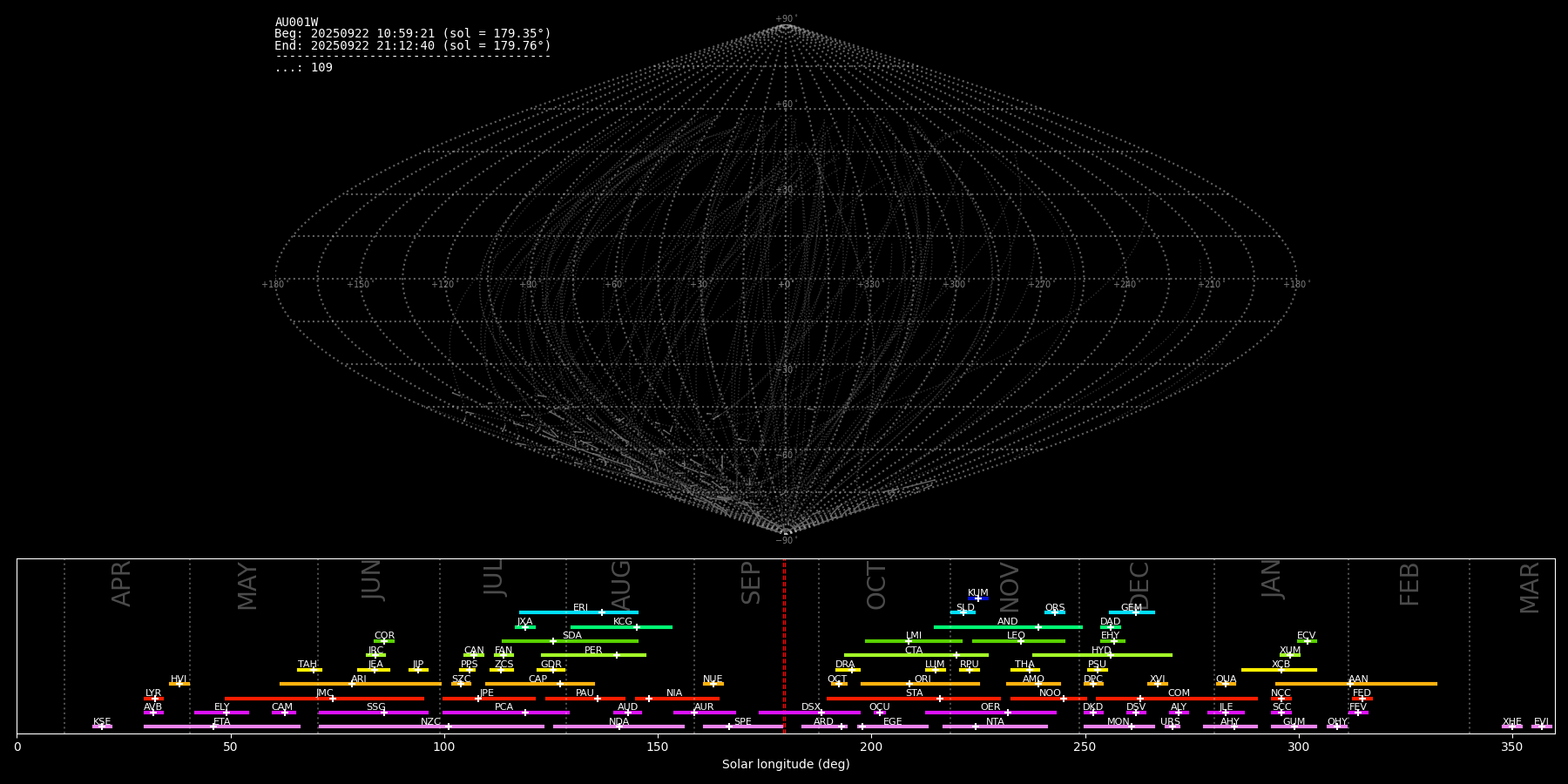Click the light green PER shower bar

tap(593, 655)
